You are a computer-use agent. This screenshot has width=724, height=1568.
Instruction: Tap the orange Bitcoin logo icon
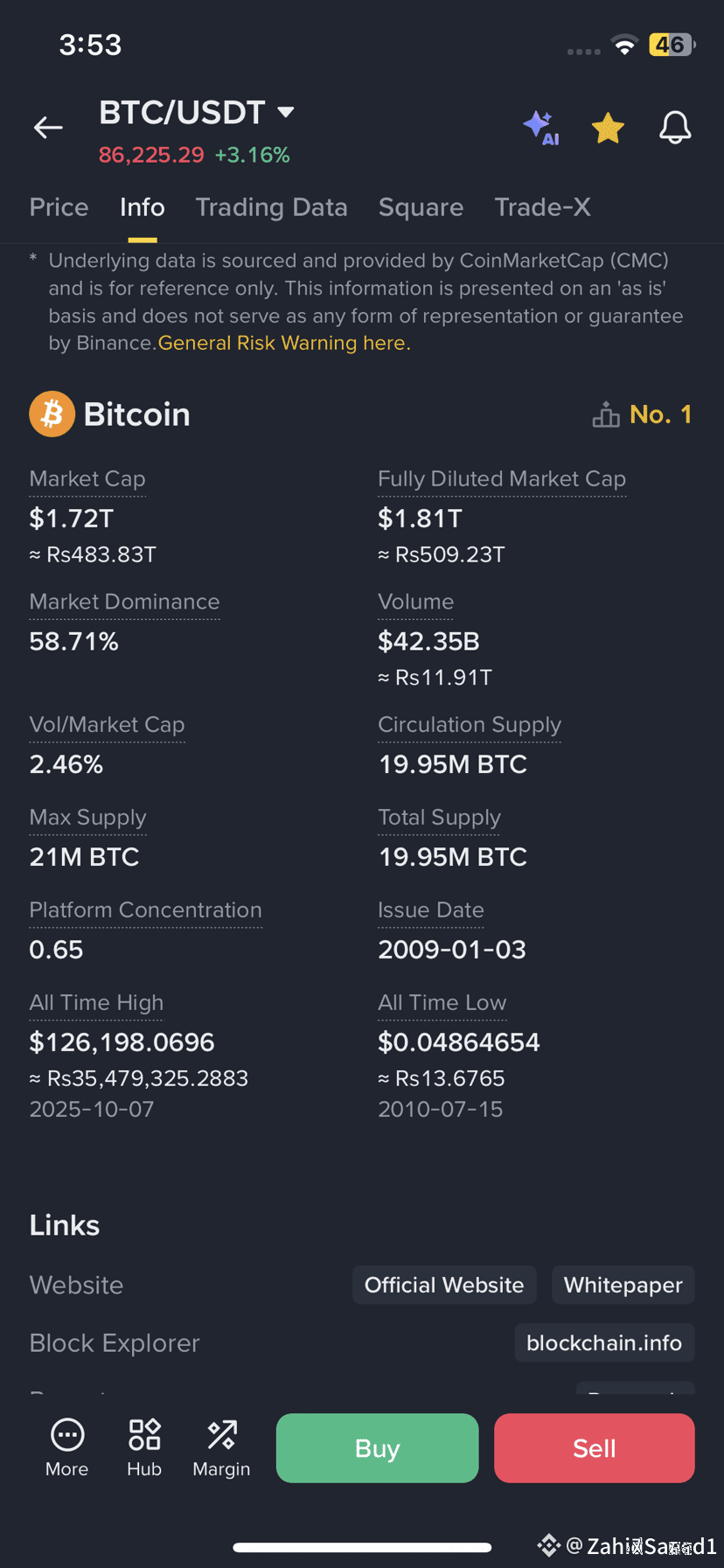[x=52, y=414]
